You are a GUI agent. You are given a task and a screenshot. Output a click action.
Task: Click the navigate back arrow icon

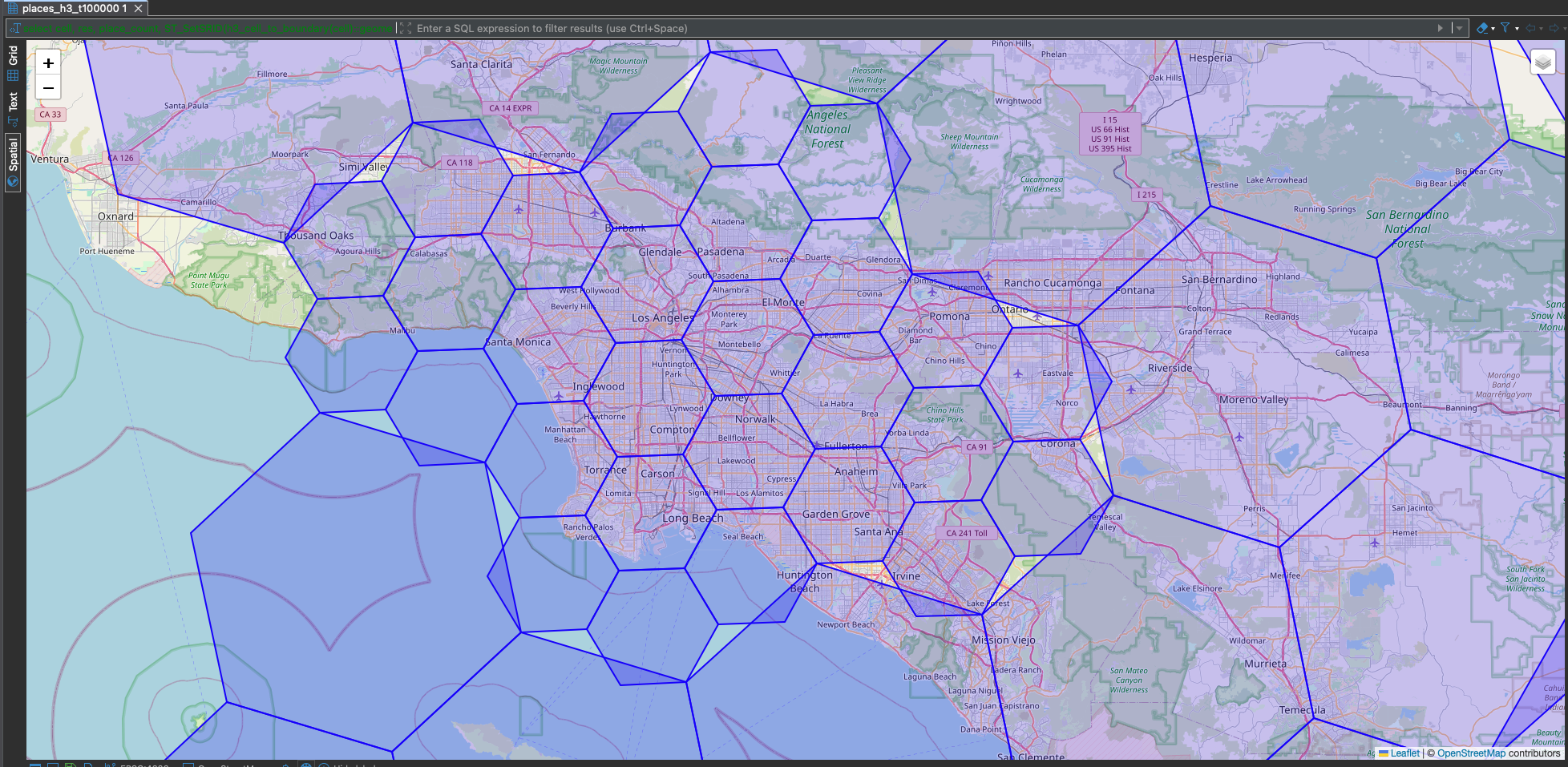[1530, 27]
